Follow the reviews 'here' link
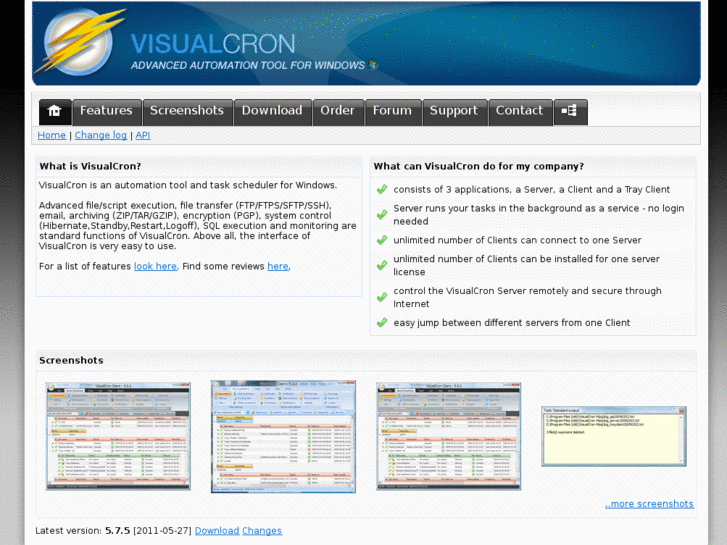 (x=278, y=266)
